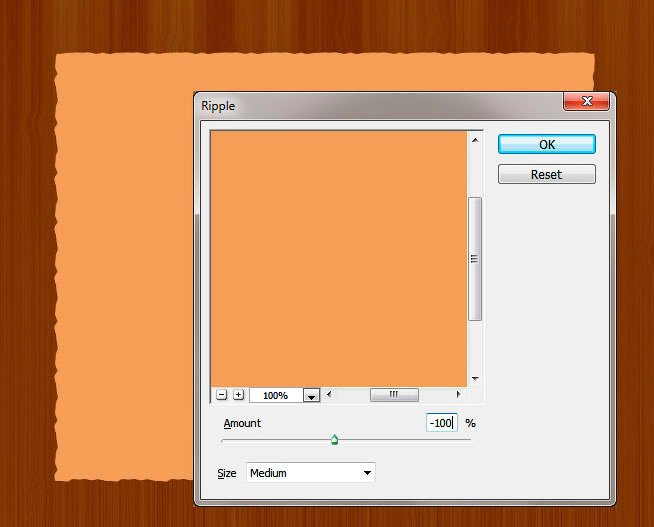Click the Ripple dialog title bar
The width and height of the screenshot is (654, 527).
[x=380, y=106]
